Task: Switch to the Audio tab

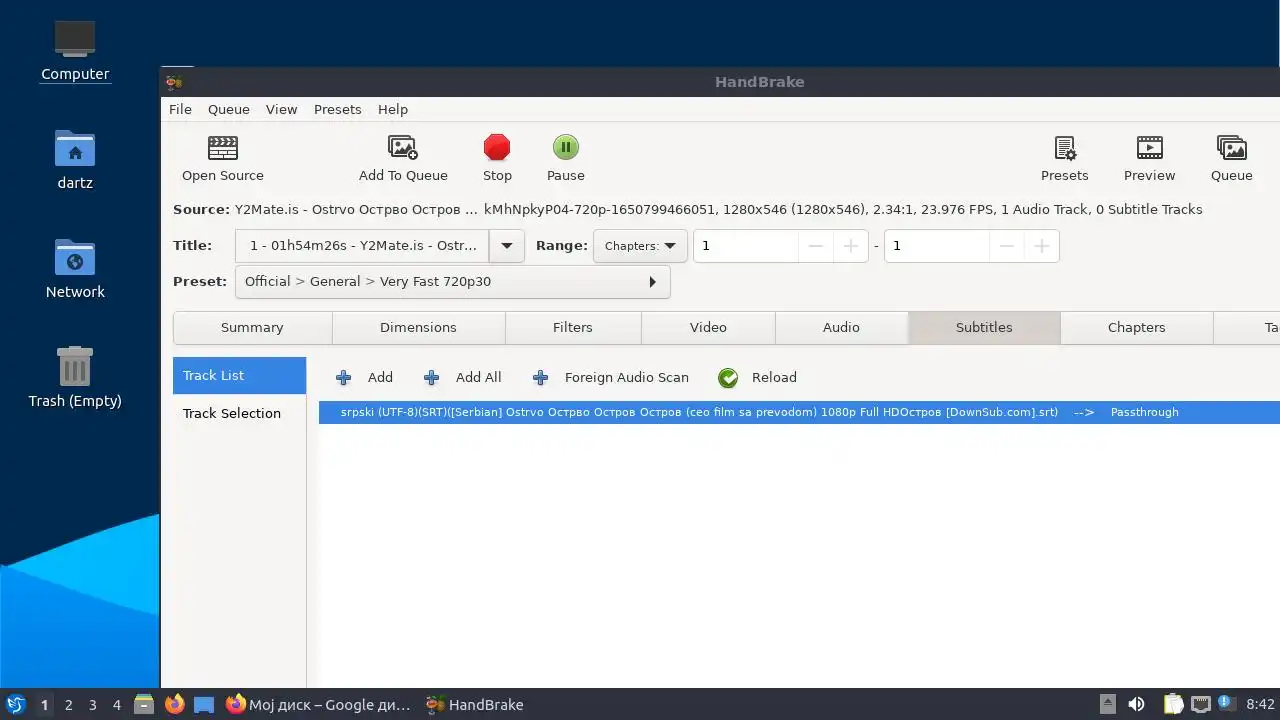Action: click(841, 328)
